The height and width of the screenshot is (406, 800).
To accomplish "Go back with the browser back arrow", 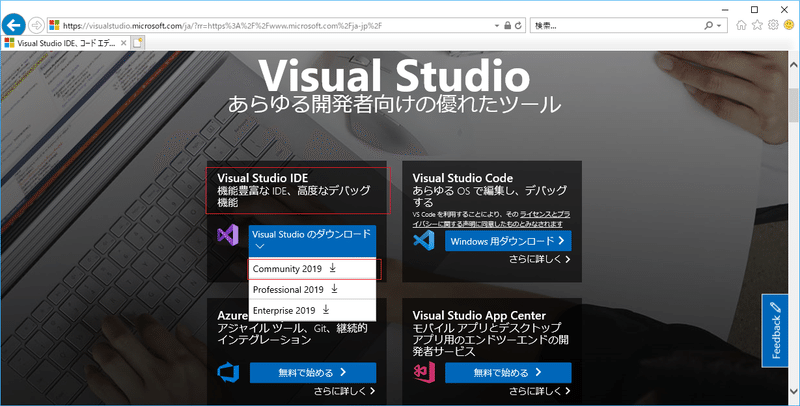I will coord(14,24).
